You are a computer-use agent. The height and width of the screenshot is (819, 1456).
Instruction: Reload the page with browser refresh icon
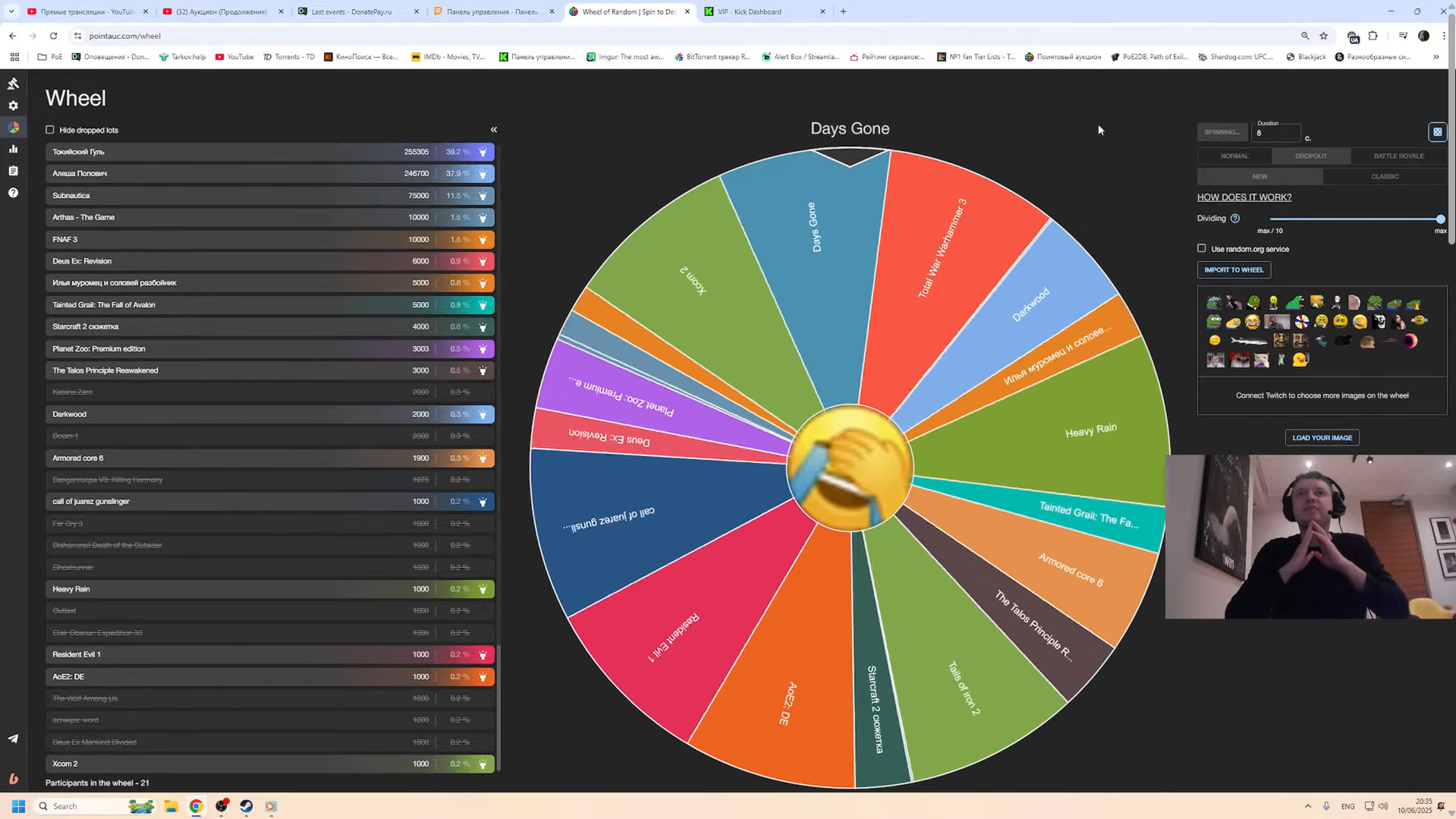point(53,36)
